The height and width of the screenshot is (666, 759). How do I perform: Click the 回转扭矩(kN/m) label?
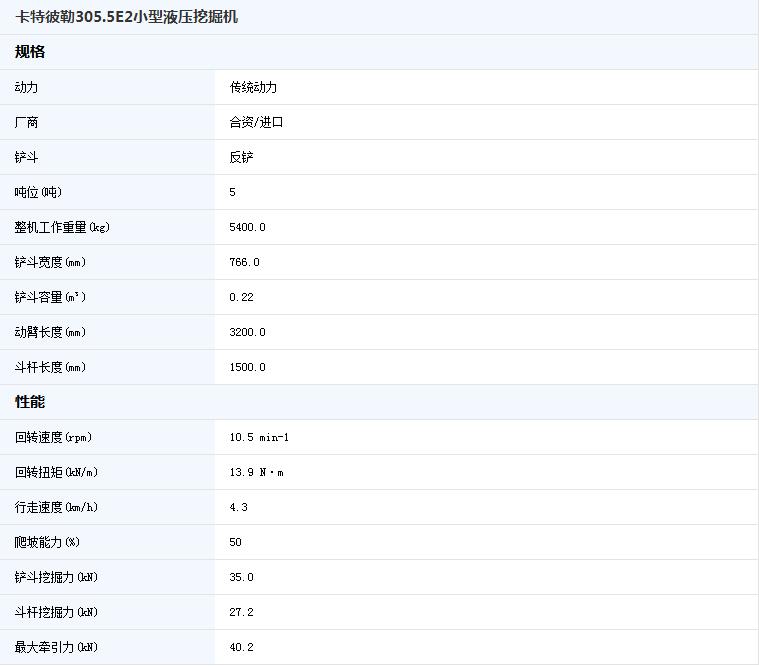56,472
